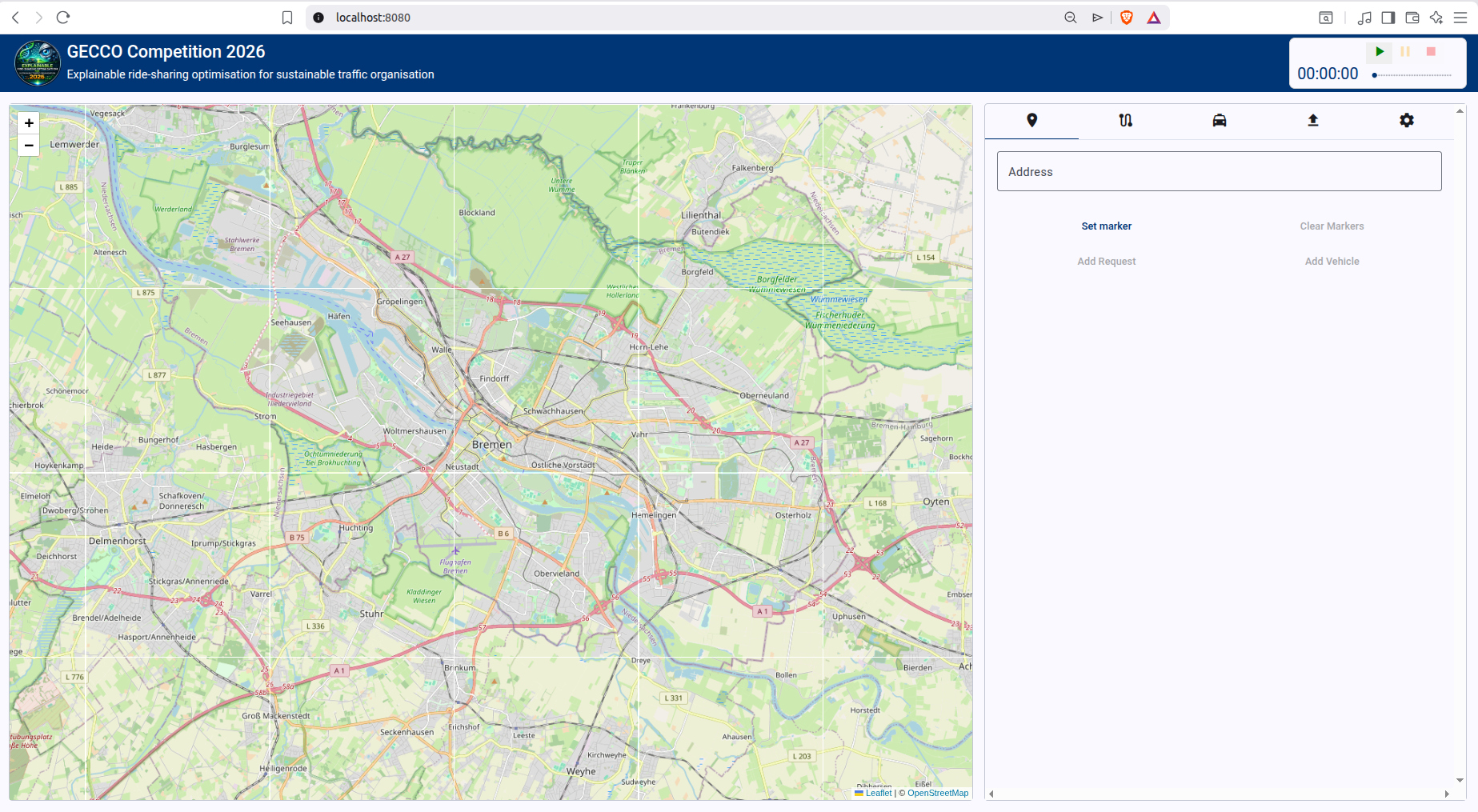This screenshot has width=1478, height=812.
Task: Open the Leaflet attribution link
Action: tap(878, 794)
